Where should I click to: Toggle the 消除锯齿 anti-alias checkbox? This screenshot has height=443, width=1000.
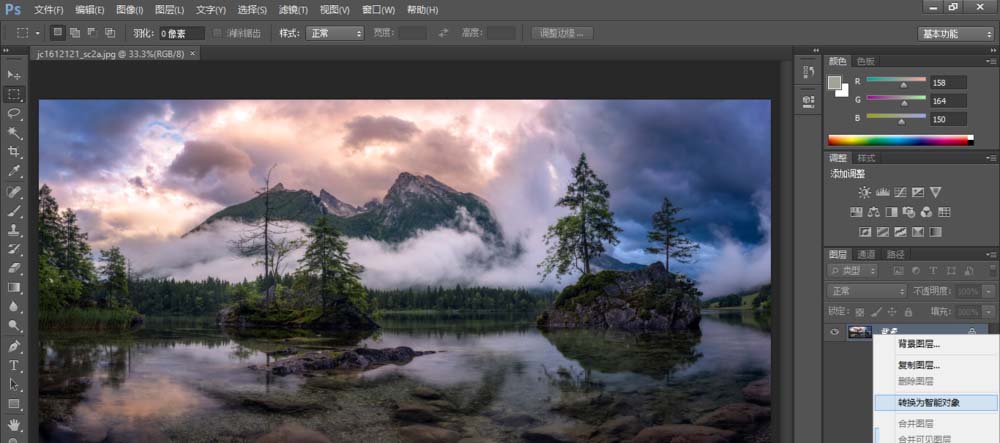coord(218,33)
